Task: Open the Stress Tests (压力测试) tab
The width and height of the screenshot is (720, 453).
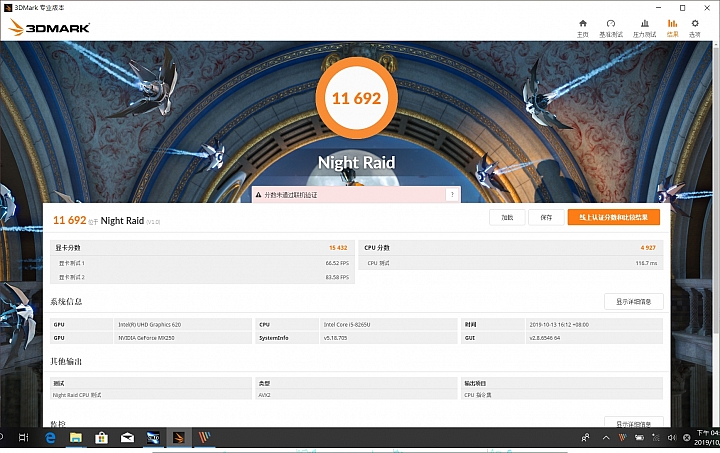Action: (x=644, y=28)
